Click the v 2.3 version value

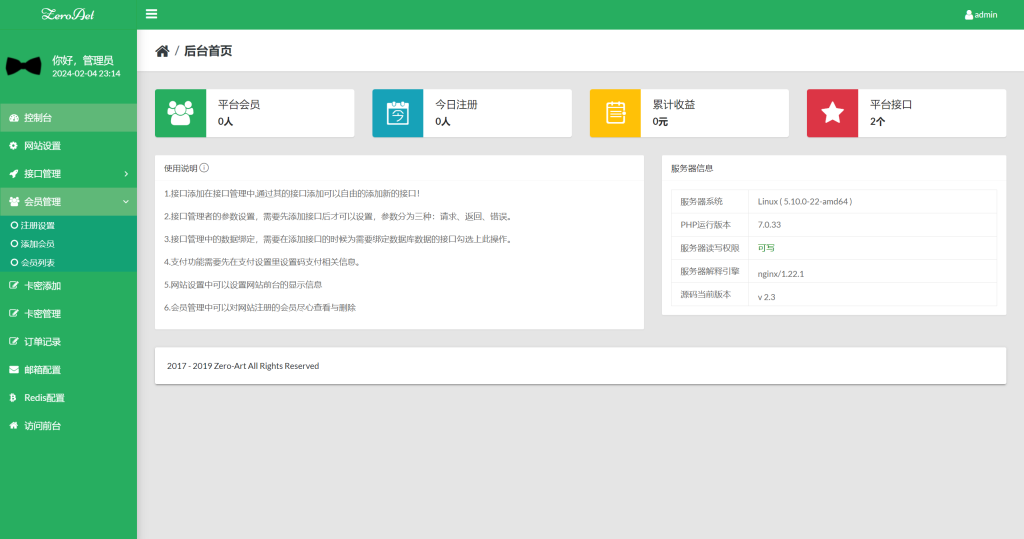[766, 297]
